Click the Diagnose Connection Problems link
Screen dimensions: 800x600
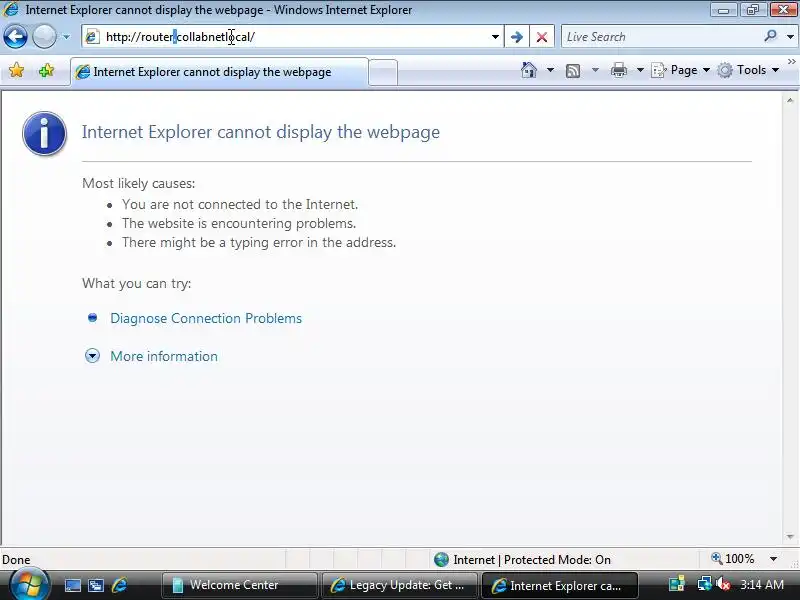206,318
